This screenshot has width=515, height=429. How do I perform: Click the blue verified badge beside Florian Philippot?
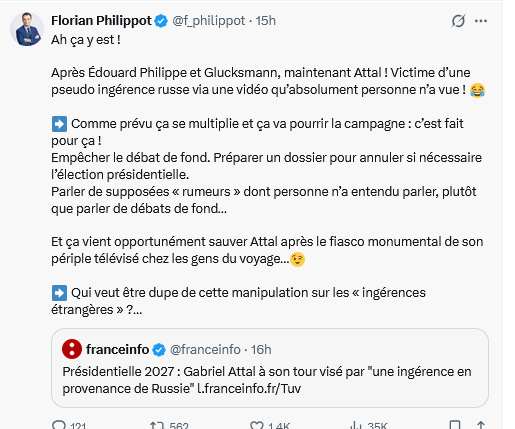(162, 21)
